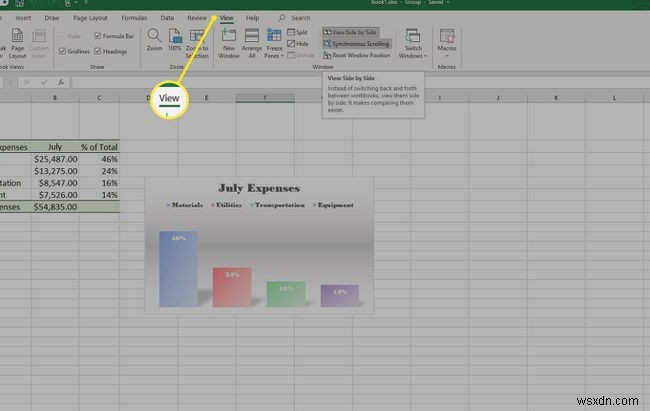
Task: Hide the current window
Action: click(298, 44)
